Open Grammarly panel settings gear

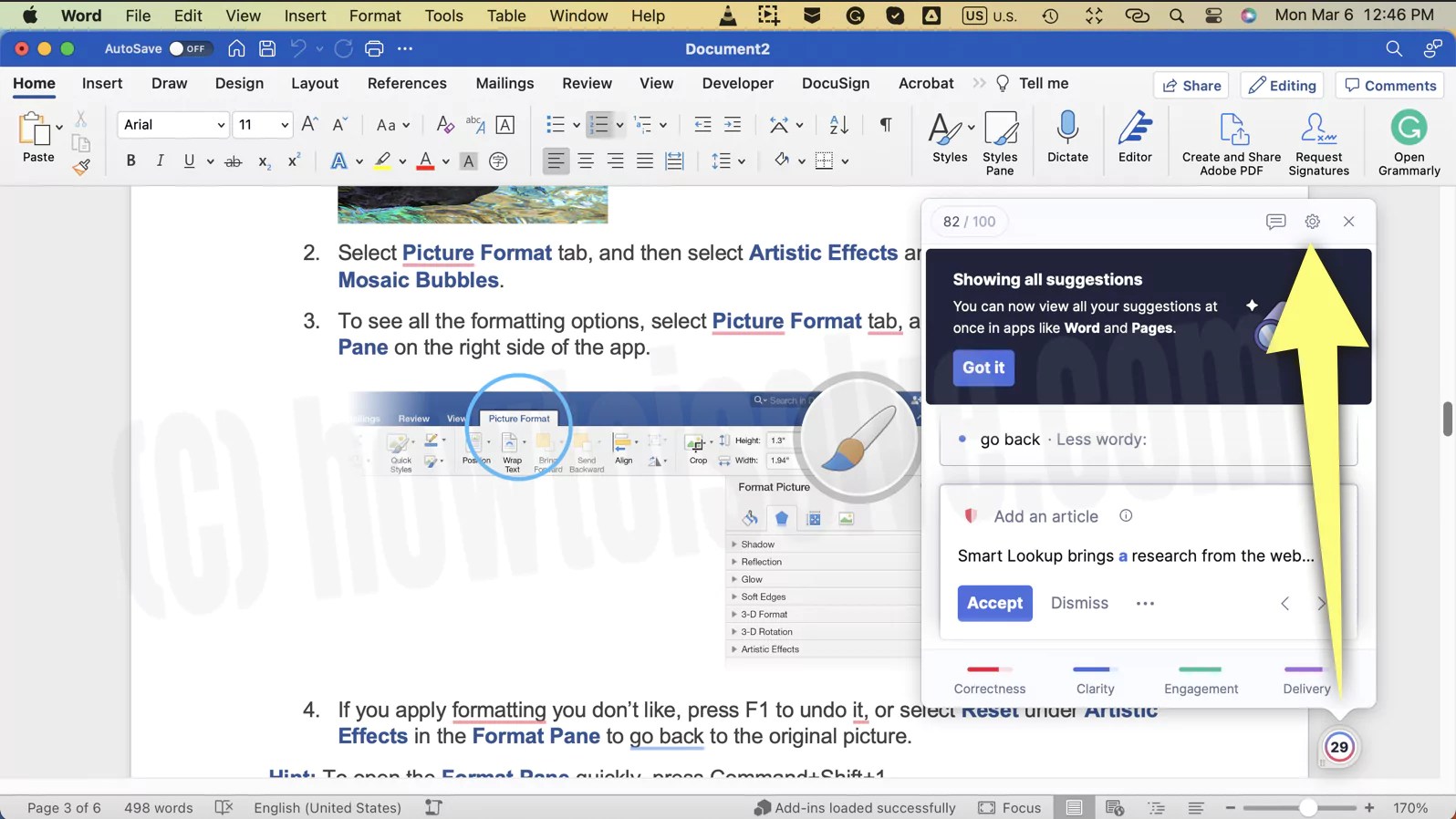pos(1312,221)
